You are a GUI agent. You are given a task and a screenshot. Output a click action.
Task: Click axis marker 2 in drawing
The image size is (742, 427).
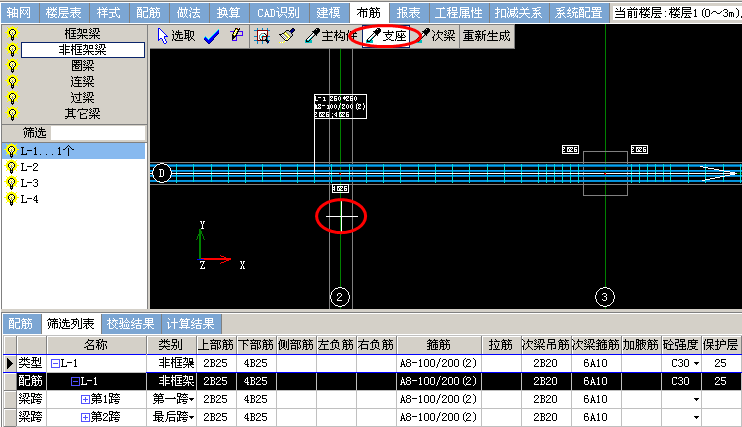pyautogui.click(x=339, y=297)
